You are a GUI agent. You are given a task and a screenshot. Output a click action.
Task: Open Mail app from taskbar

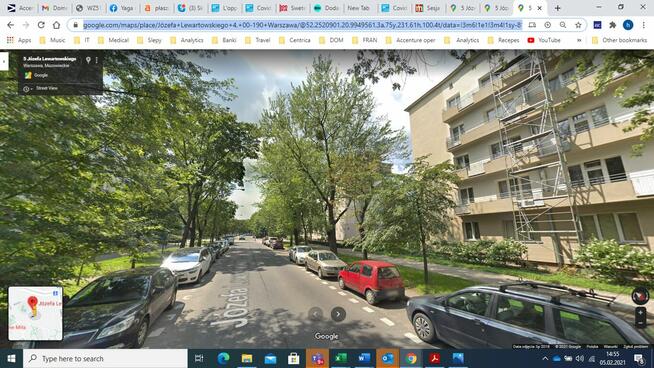coord(270,358)
